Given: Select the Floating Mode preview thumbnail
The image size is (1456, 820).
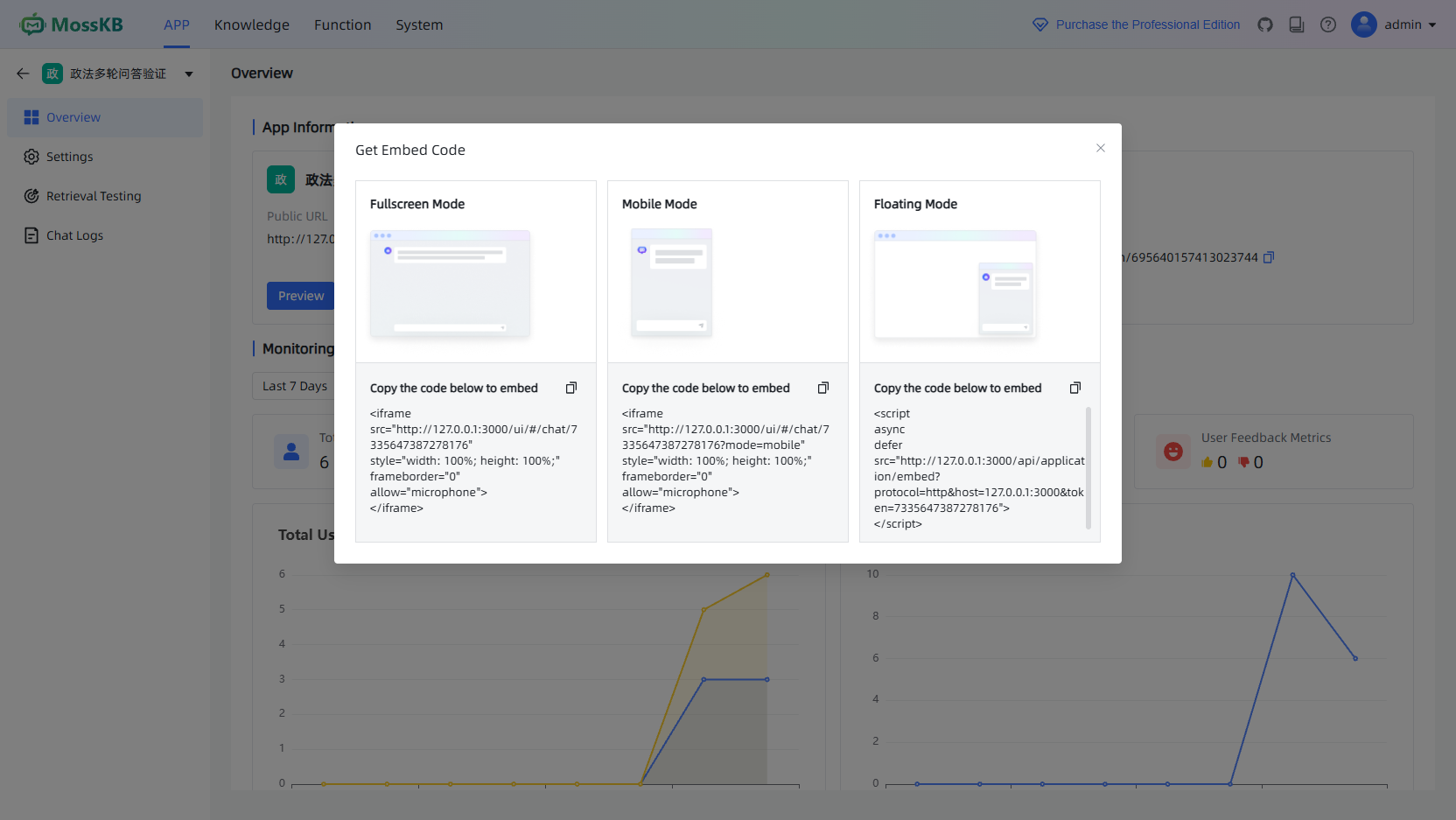Looking at the screenshot, I should 955,284.
